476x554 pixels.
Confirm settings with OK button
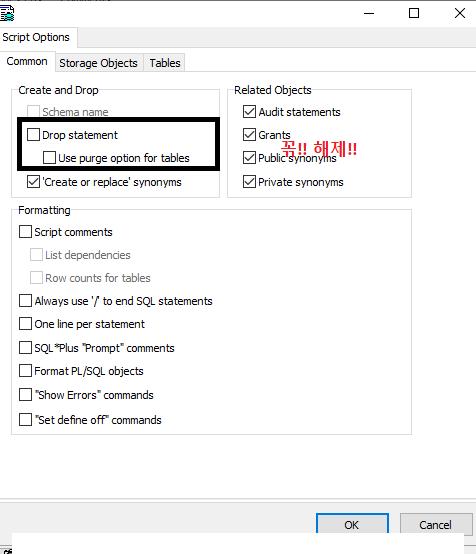tap(352, 525)
